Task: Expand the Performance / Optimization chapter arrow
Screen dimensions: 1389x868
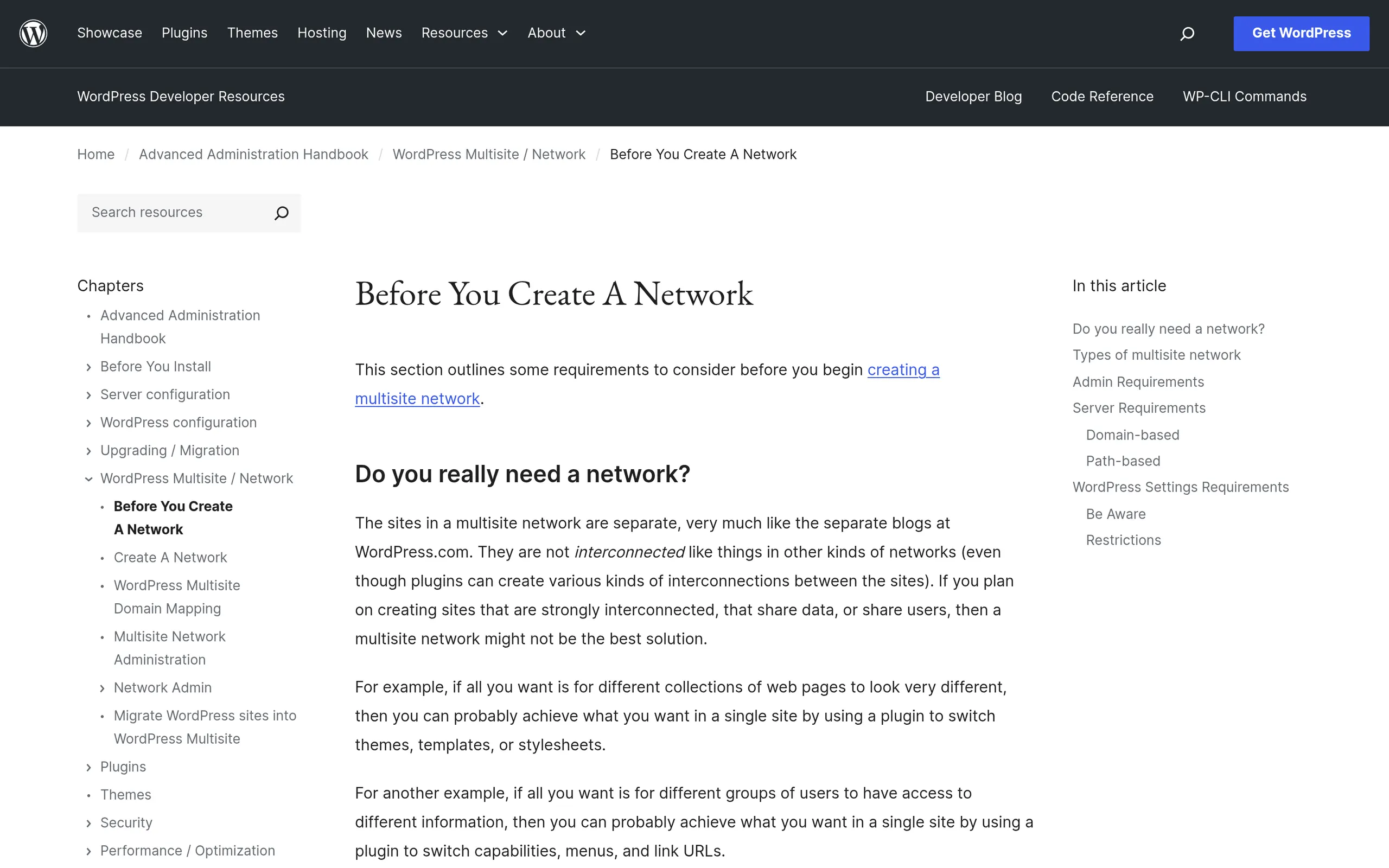Action: (x=88, y=851)
